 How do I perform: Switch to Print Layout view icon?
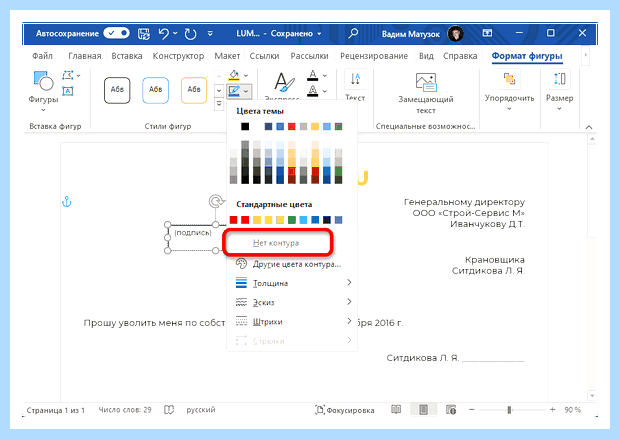423,410
